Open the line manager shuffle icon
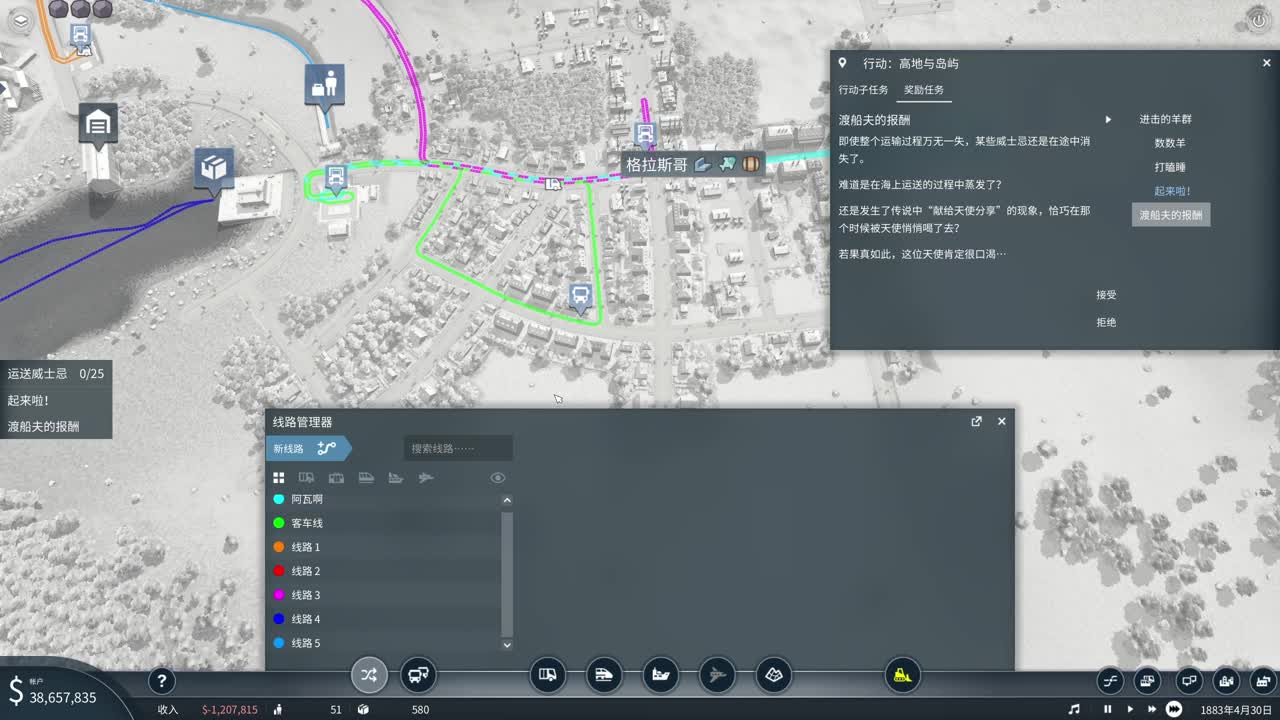This screenshot has width=1280, height=720. 369,675
